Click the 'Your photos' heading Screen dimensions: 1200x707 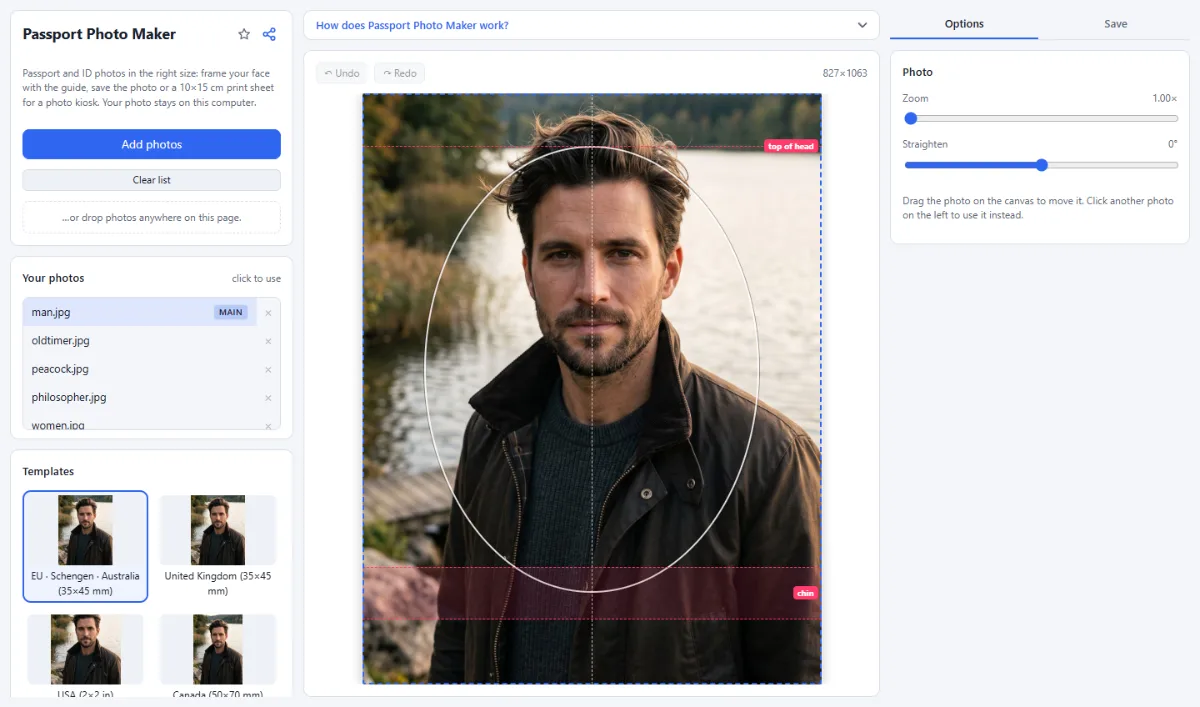click(x=53, y=278)
